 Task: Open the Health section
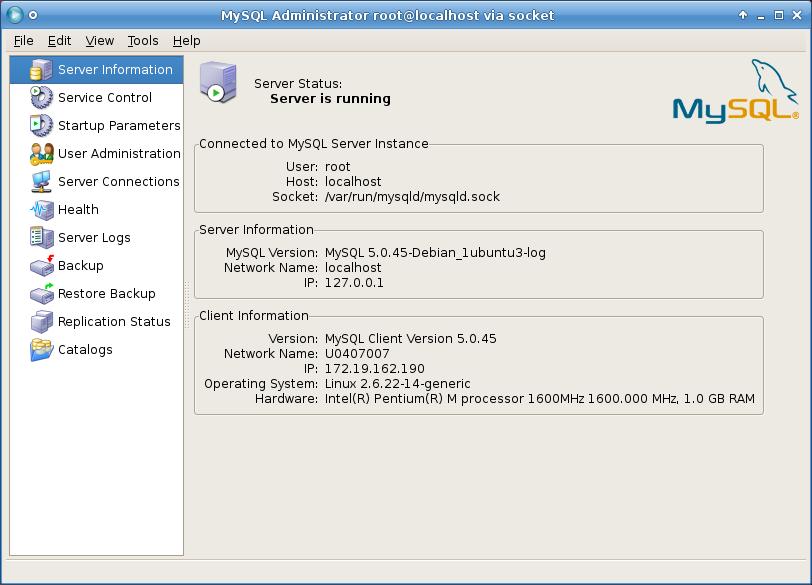[x=96, y=210]
